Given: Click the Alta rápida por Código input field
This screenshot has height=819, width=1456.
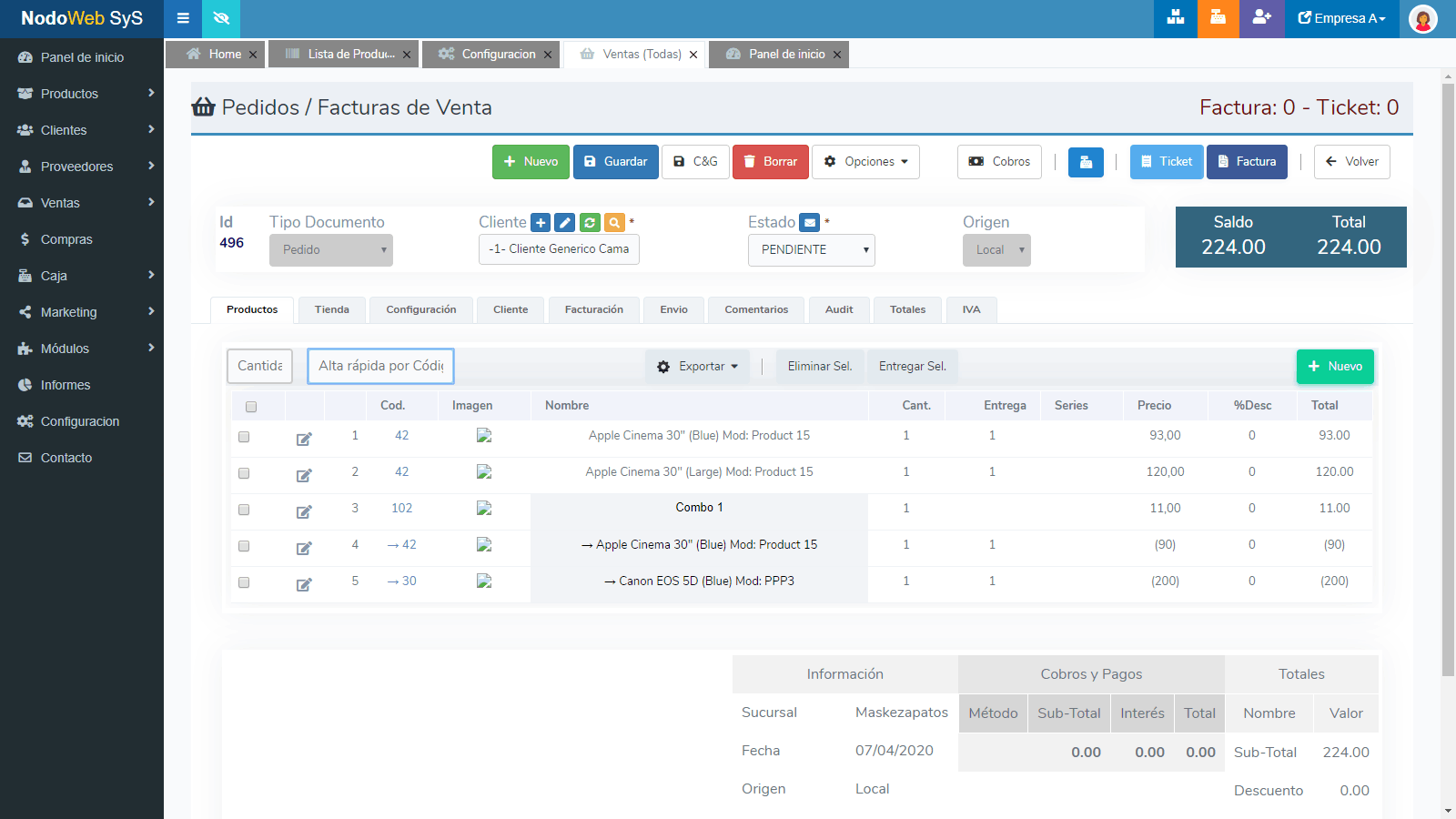Looking at the screenshot, I should pos(380,366).
